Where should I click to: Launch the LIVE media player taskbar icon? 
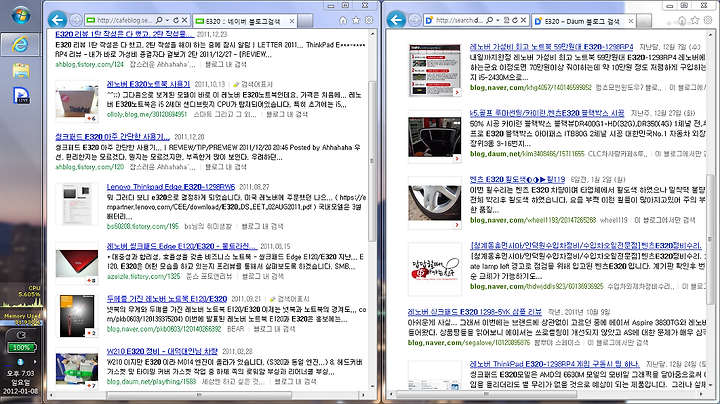[x=21, y=95]
